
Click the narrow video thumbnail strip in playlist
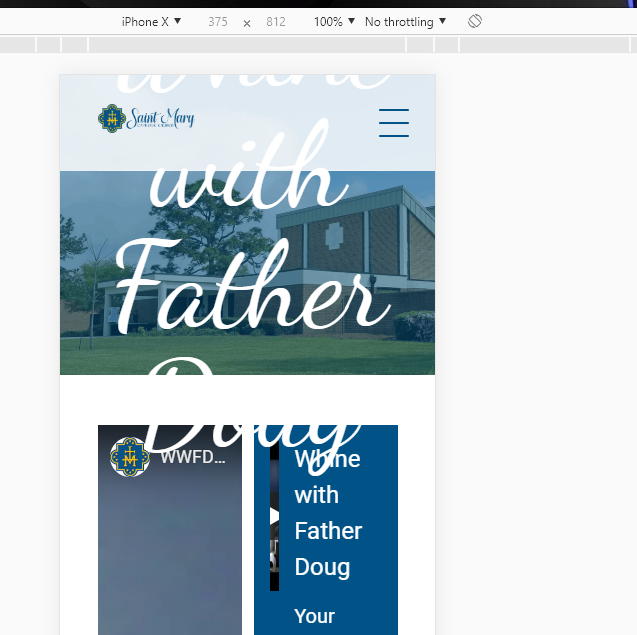275,516
